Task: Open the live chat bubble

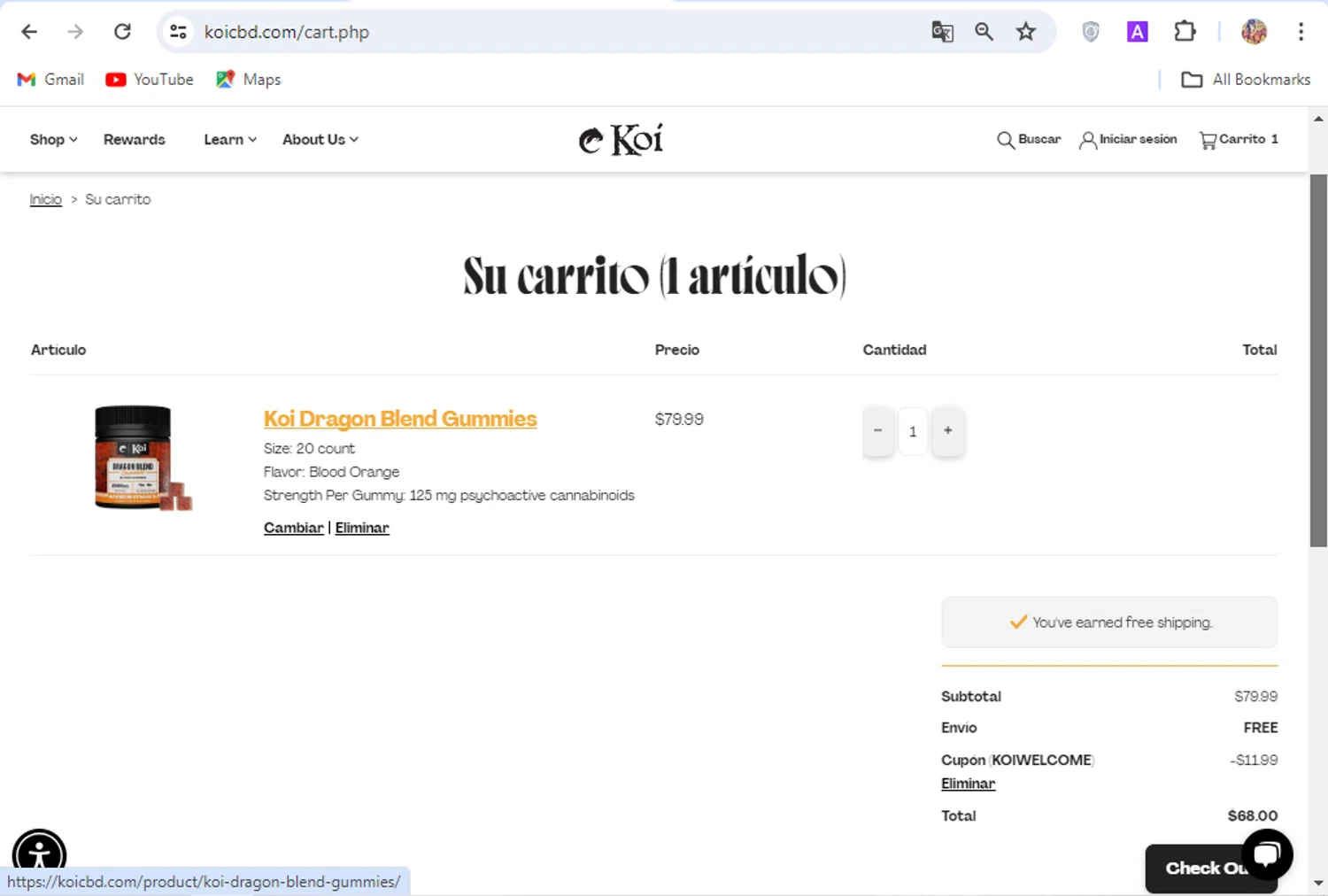Action: tap(1267, 854)
